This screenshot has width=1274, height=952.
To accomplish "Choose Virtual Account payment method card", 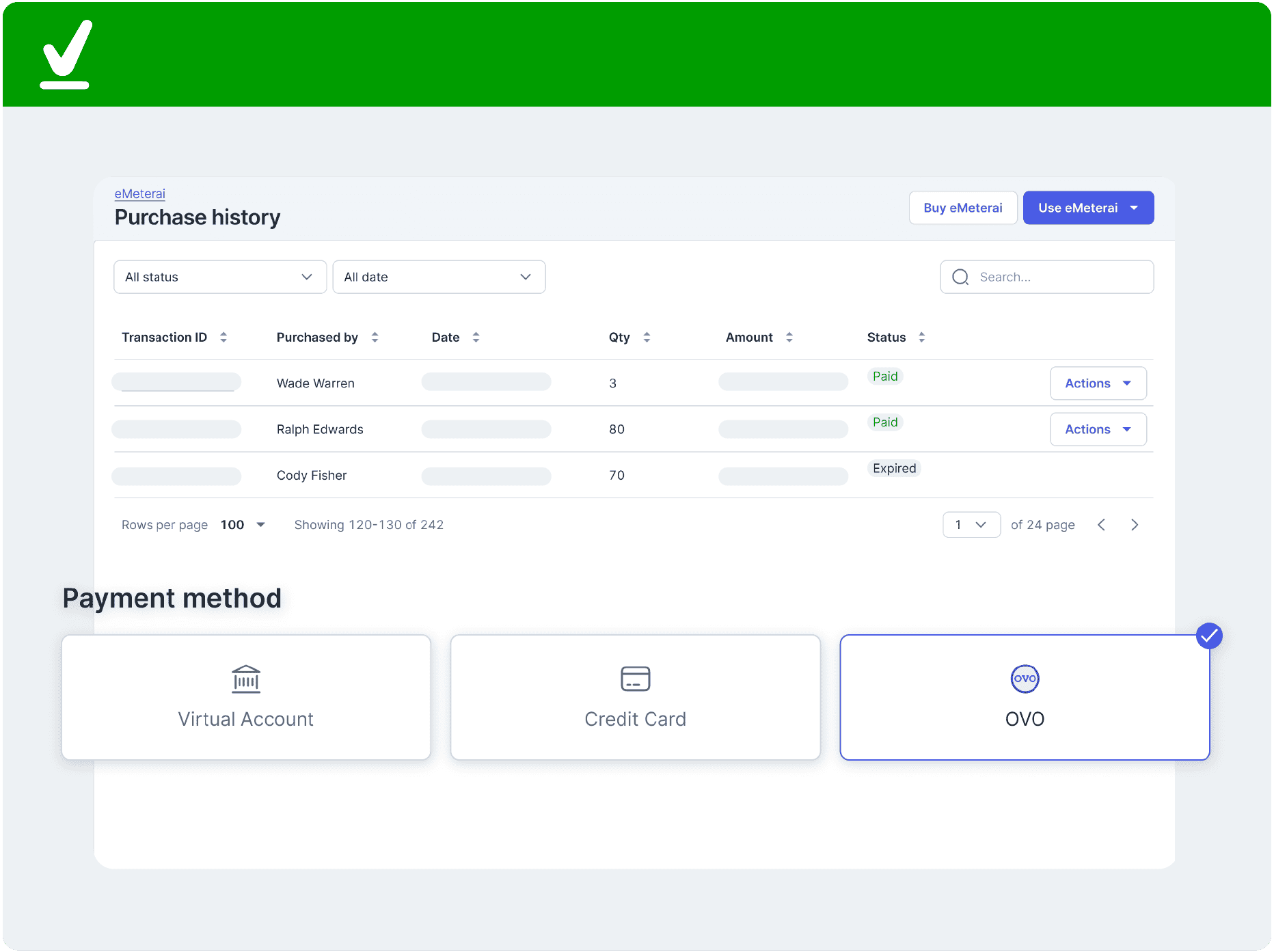I will click(246, 697).
